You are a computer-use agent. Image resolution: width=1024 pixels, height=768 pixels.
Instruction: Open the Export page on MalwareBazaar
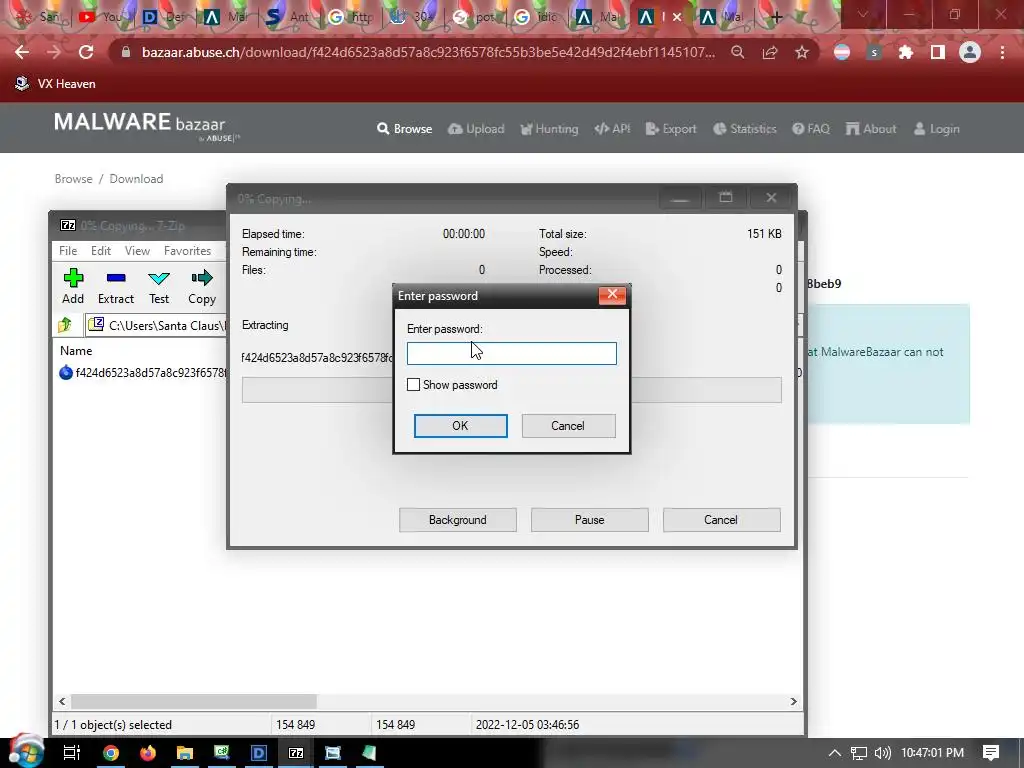click(671, 129)
